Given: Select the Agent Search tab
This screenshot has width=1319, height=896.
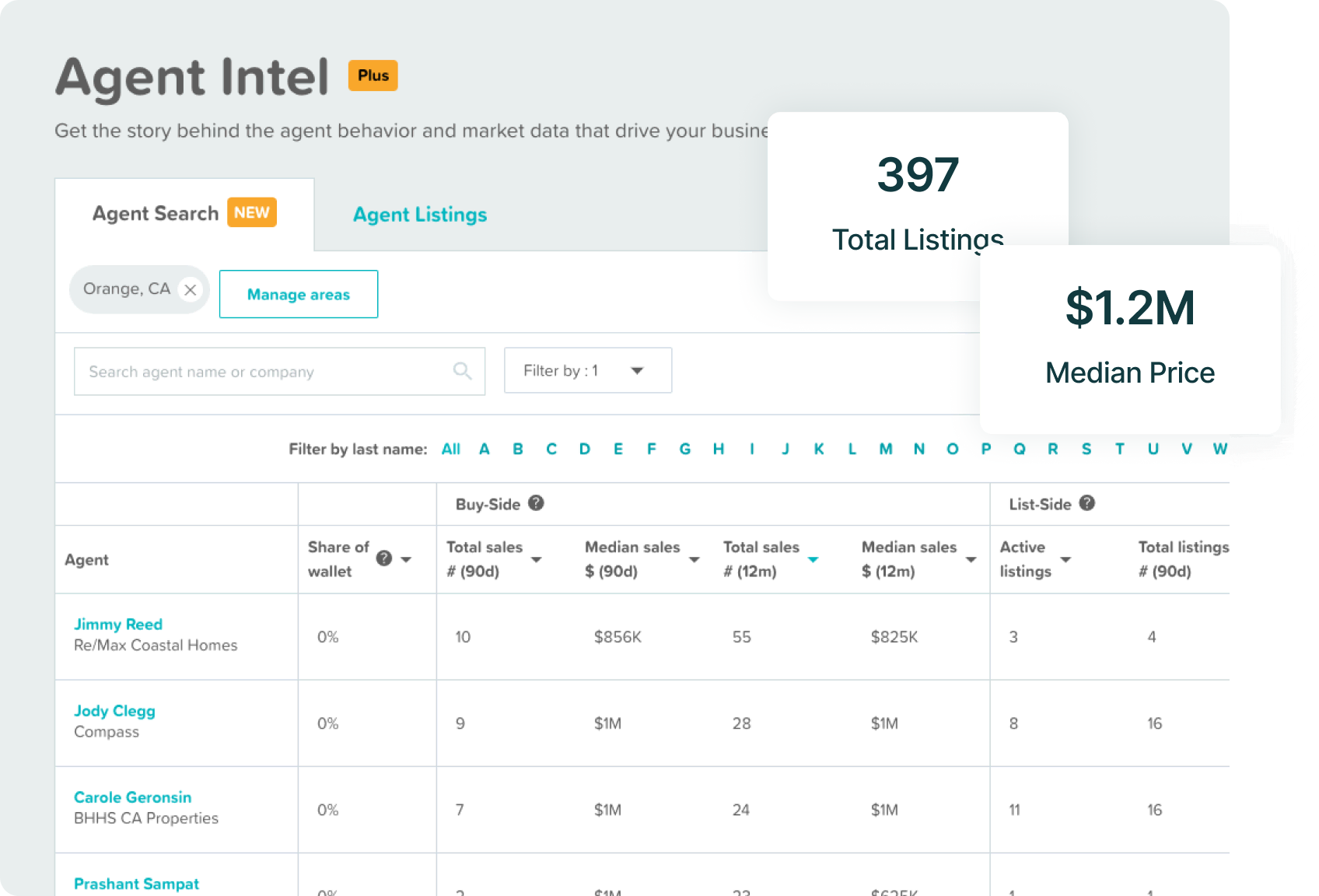Looking at the screenshot, I should [x=156, y=214].
